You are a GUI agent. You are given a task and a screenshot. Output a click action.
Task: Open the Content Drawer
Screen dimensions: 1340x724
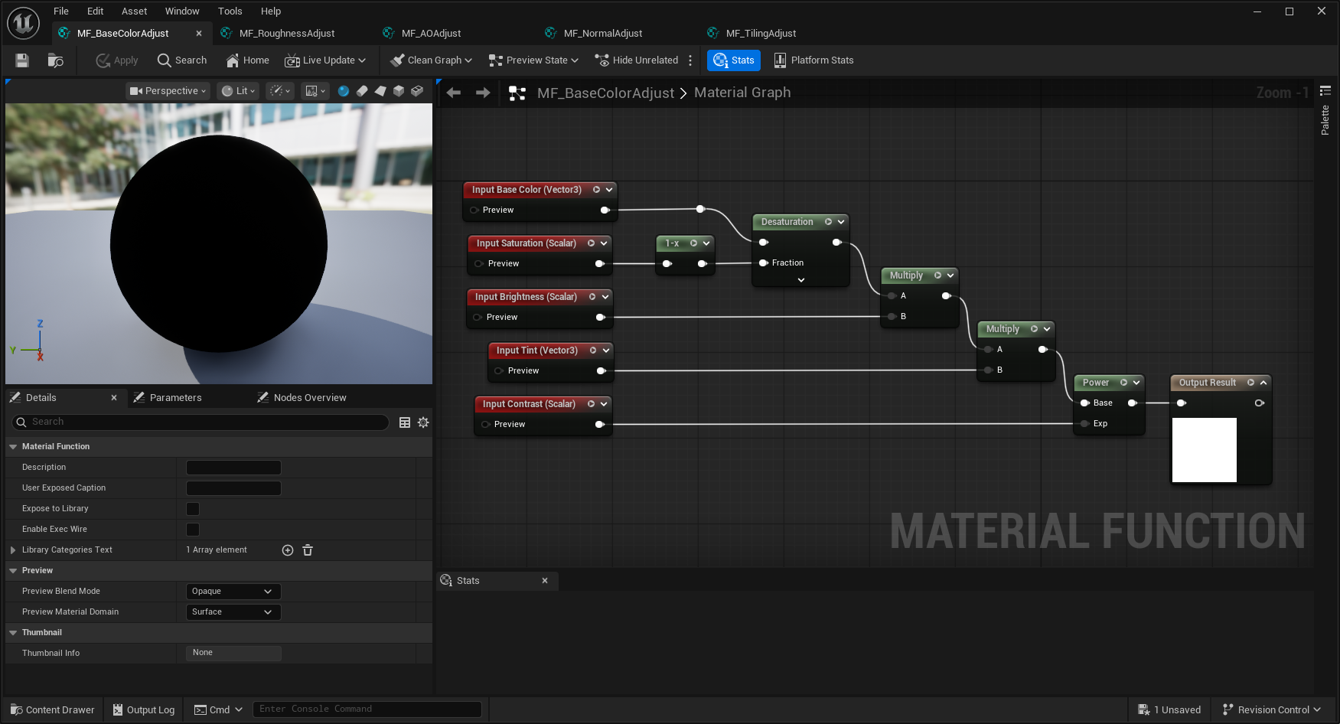pyautogui.click(x=52, y=710)
